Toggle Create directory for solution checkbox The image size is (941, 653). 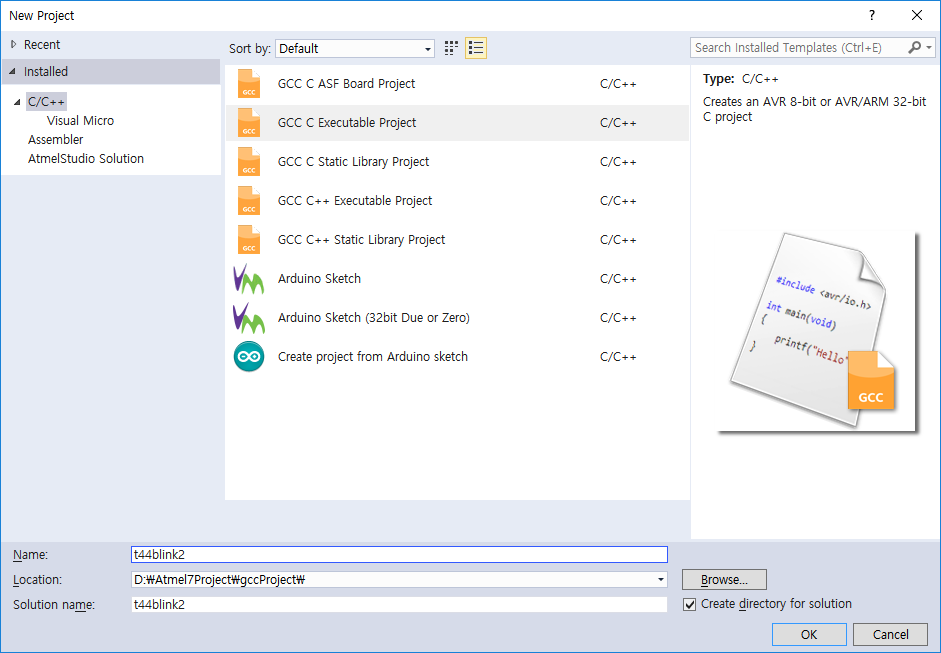[690, 604]
